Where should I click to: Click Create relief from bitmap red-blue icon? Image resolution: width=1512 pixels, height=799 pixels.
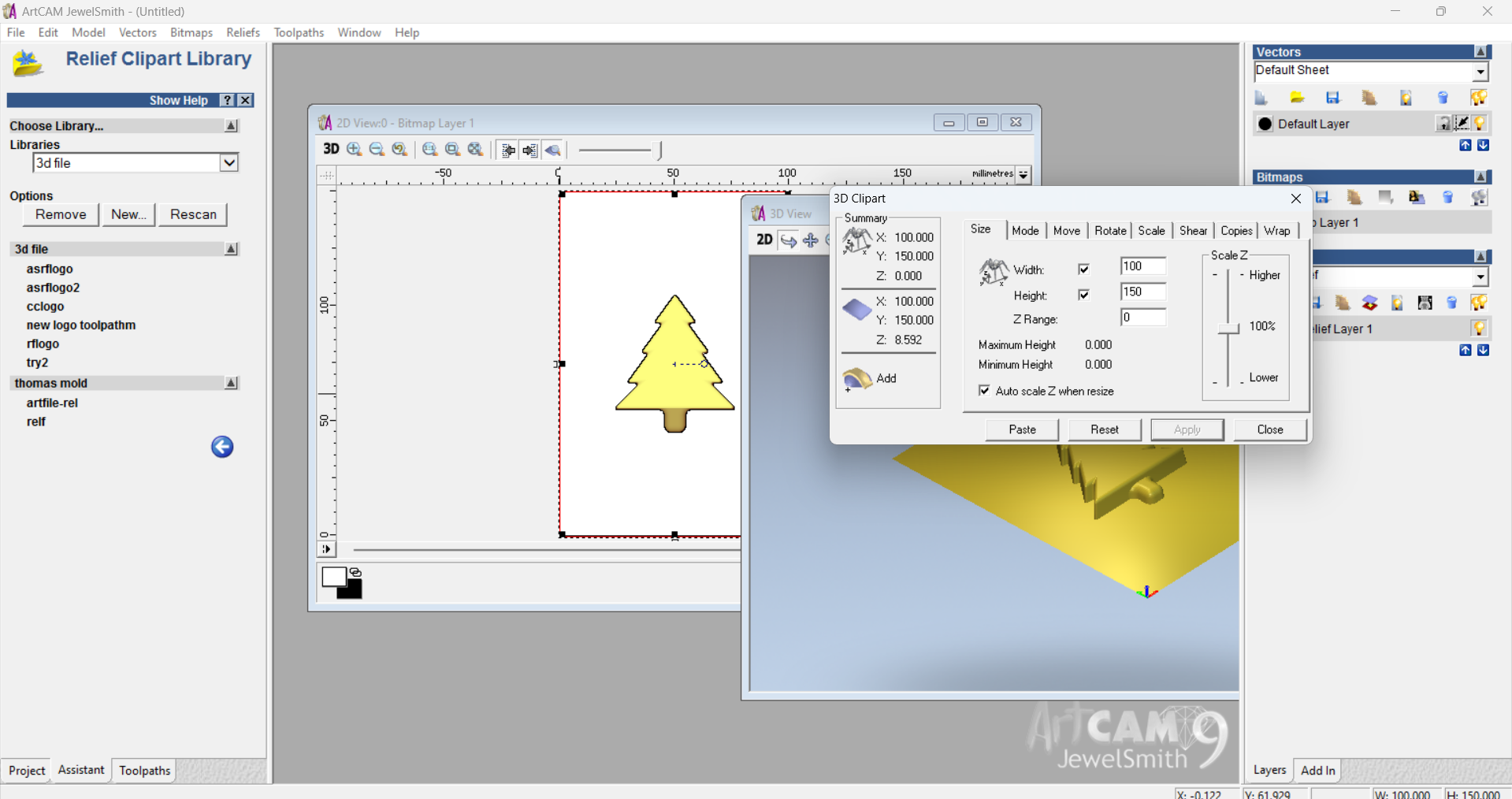click(1370, 303)
